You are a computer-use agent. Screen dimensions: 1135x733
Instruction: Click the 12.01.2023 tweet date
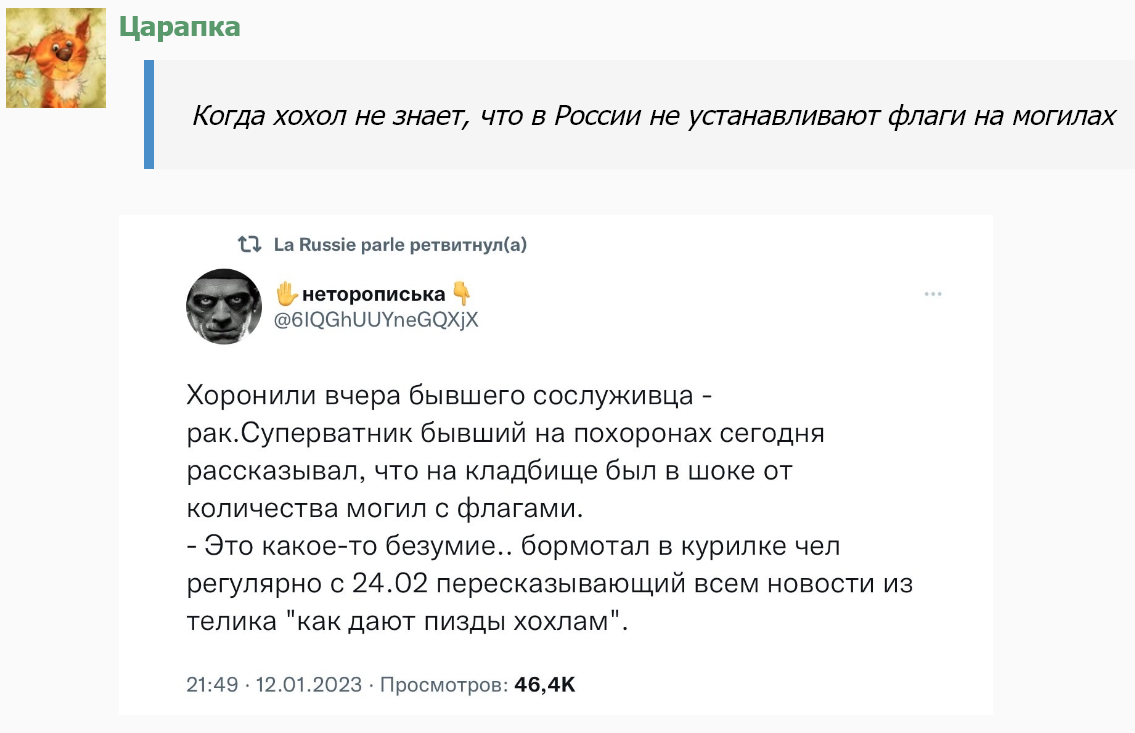(x=308, y=685)
